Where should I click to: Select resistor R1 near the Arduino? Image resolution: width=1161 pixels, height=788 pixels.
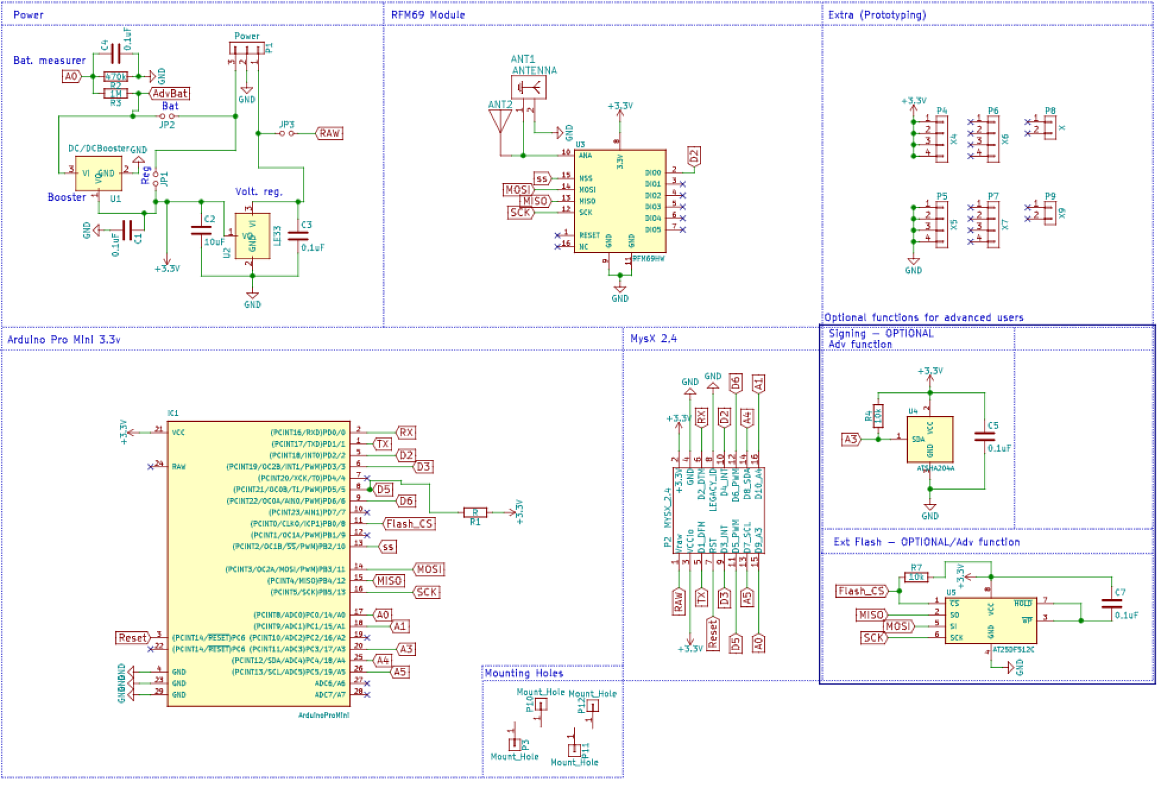[475, 511]
